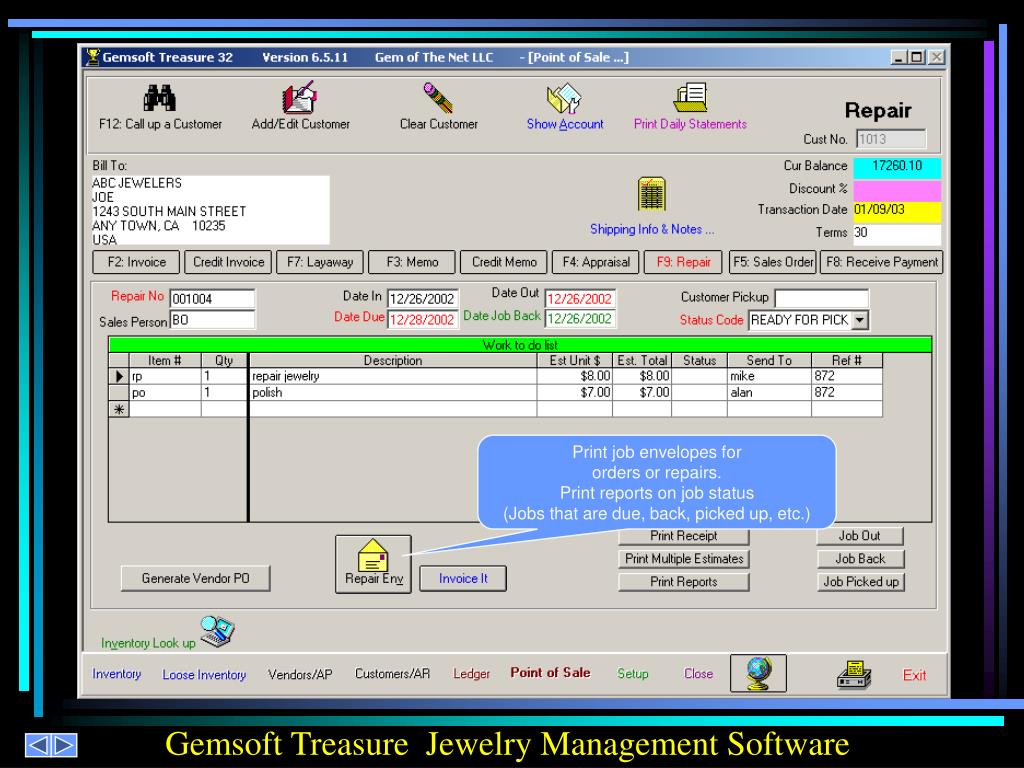Click the binoculars Call up a Customer icon
This screenshot has height=768, width=1024.
(159, 98)
